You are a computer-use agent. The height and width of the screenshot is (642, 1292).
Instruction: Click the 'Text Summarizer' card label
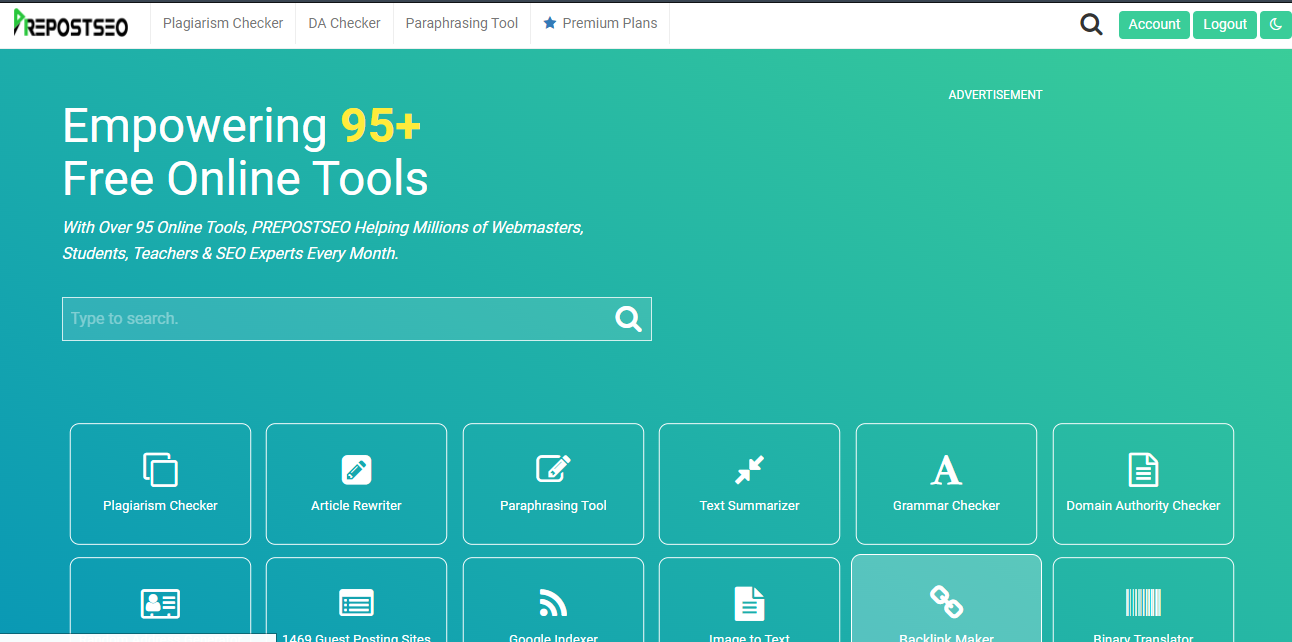click(x=749, y=506)
